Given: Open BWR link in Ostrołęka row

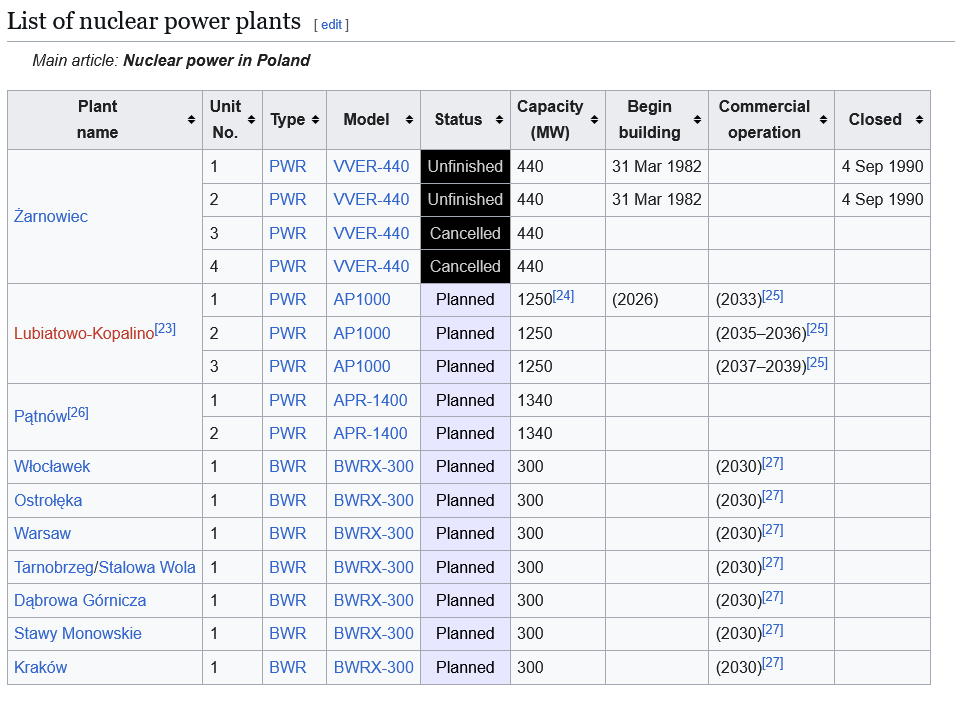Looking at the screenshot, I should [288, 500].
